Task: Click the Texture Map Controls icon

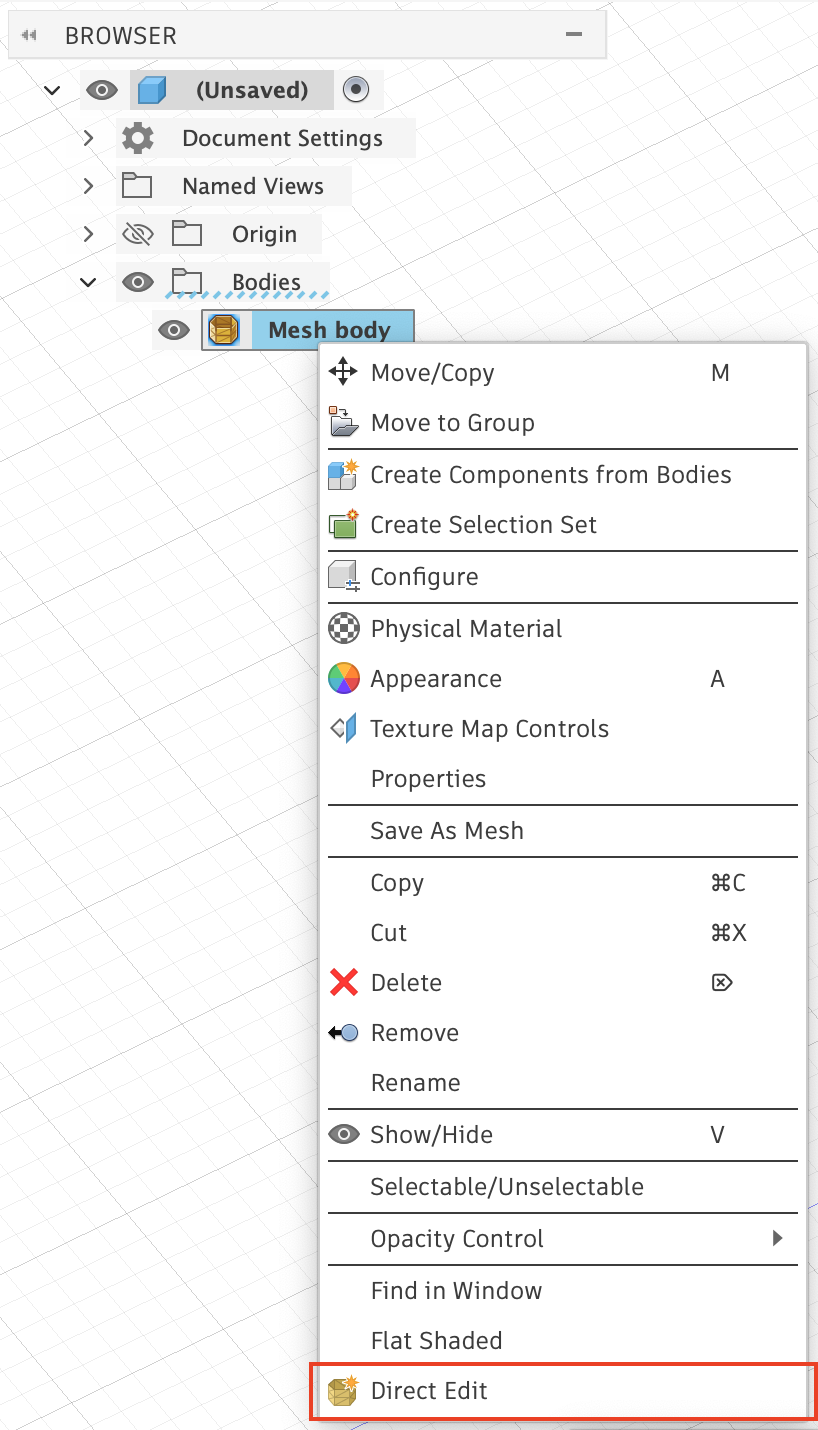Action: [x=343, y=728]
